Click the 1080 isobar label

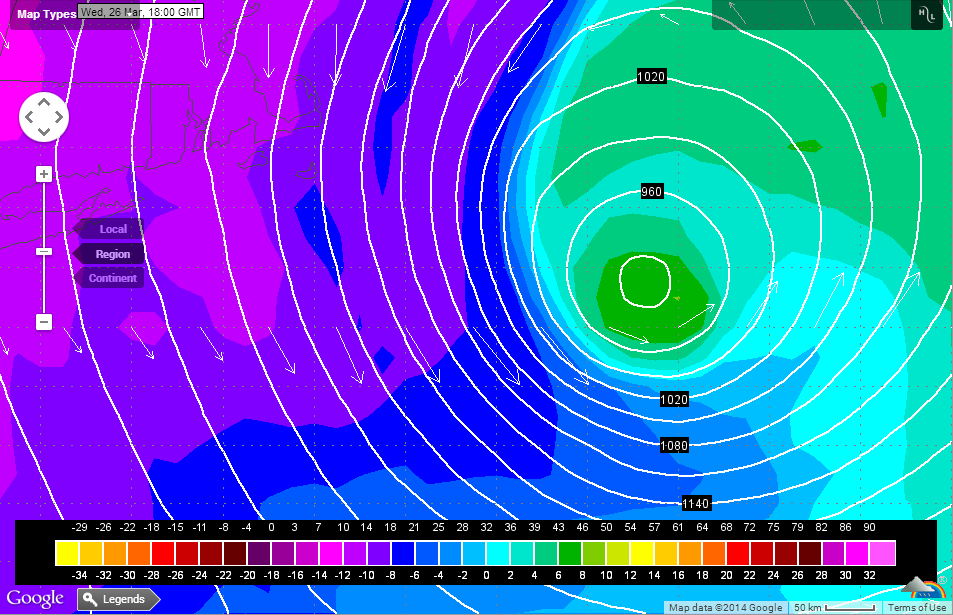point(674,445)
